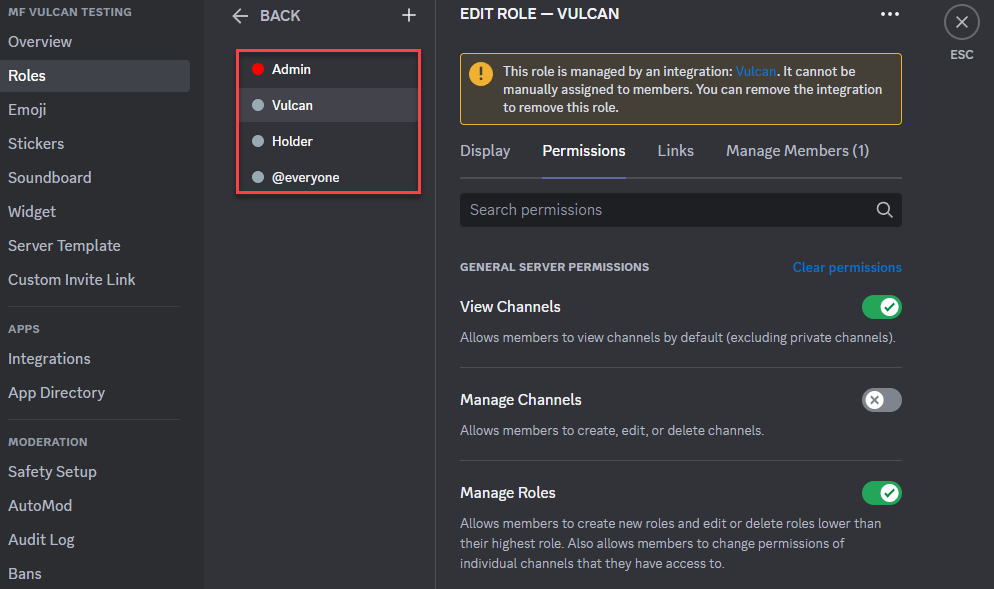Click the search magnifier icon
This screenshot has width=994, height=589.
click(884, 210)
